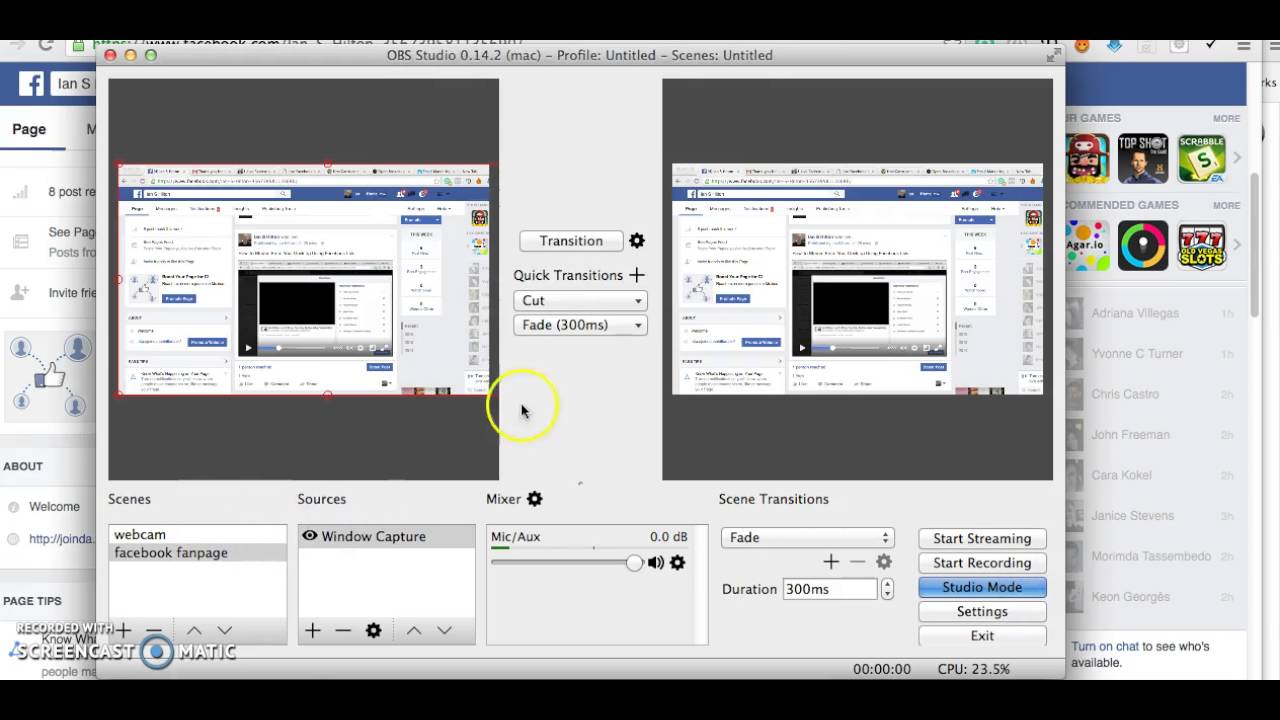Open the Cut quick transition dropdown
The image size is (1280, 720).
coord(580,301)
